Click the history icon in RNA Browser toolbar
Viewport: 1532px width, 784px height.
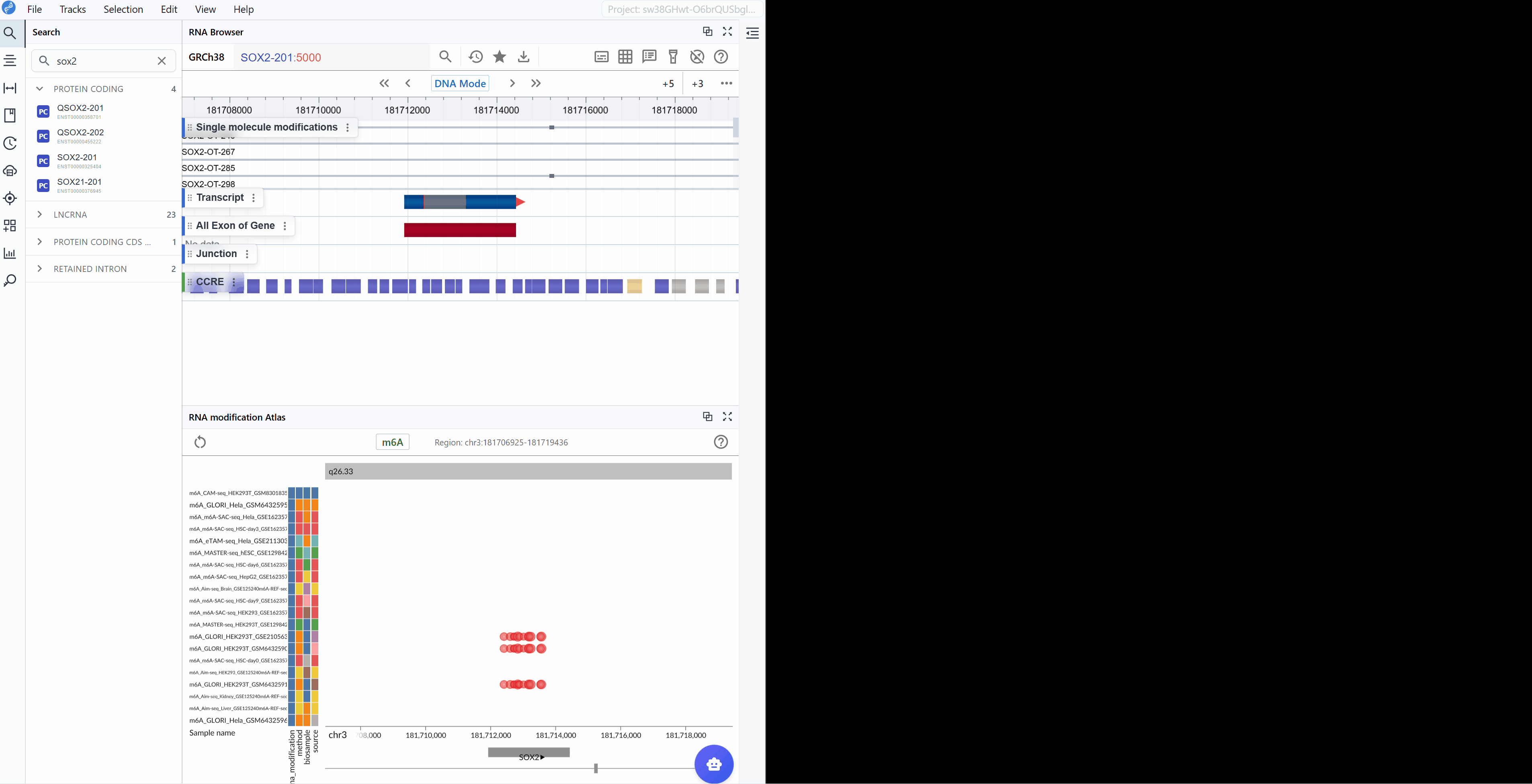click(475, 57)
